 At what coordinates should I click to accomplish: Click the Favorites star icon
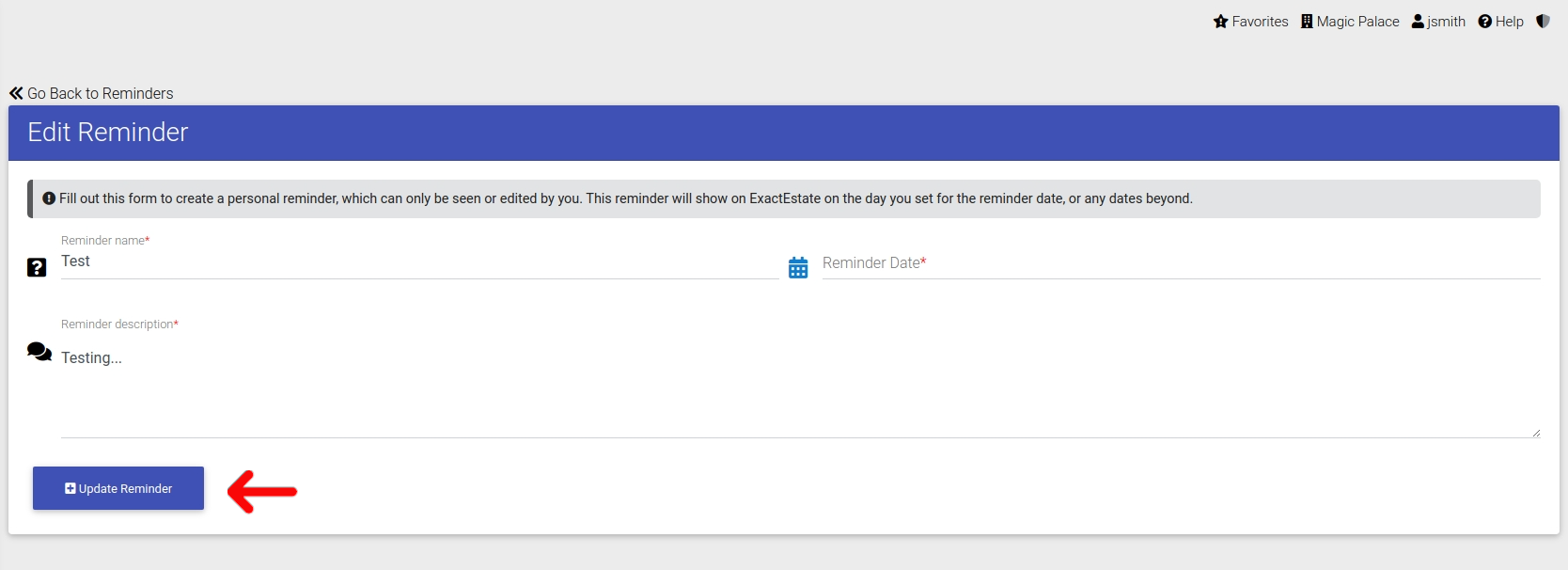1220,22
